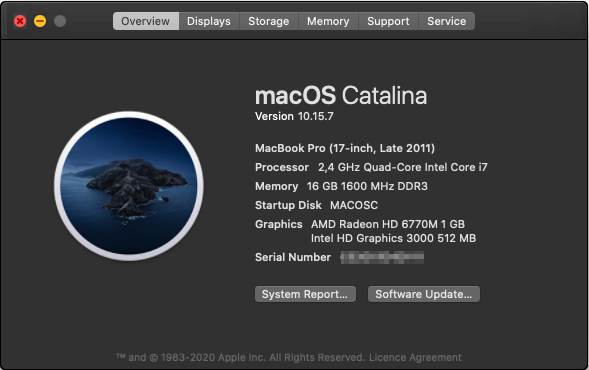Minimize window with the yellow button
The width and height of the screenshot is (589, 370).
coord(40,21)
